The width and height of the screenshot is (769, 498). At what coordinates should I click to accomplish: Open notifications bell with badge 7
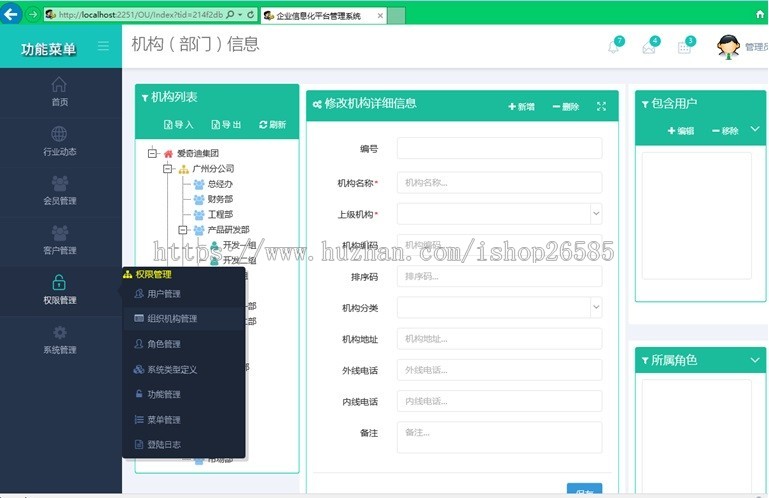pos(615,45)
